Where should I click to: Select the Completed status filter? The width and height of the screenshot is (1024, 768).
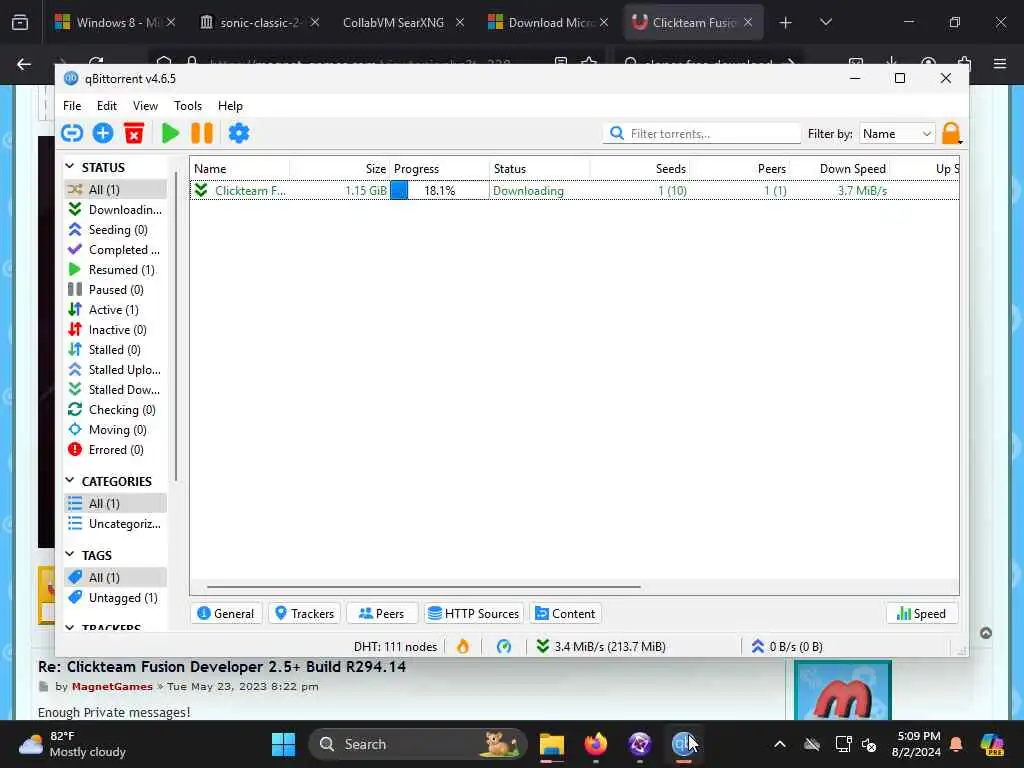115,250
